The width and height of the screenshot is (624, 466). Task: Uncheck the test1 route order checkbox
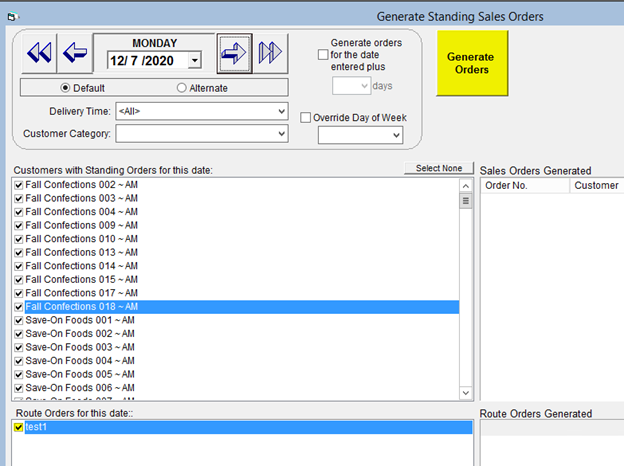19,427
